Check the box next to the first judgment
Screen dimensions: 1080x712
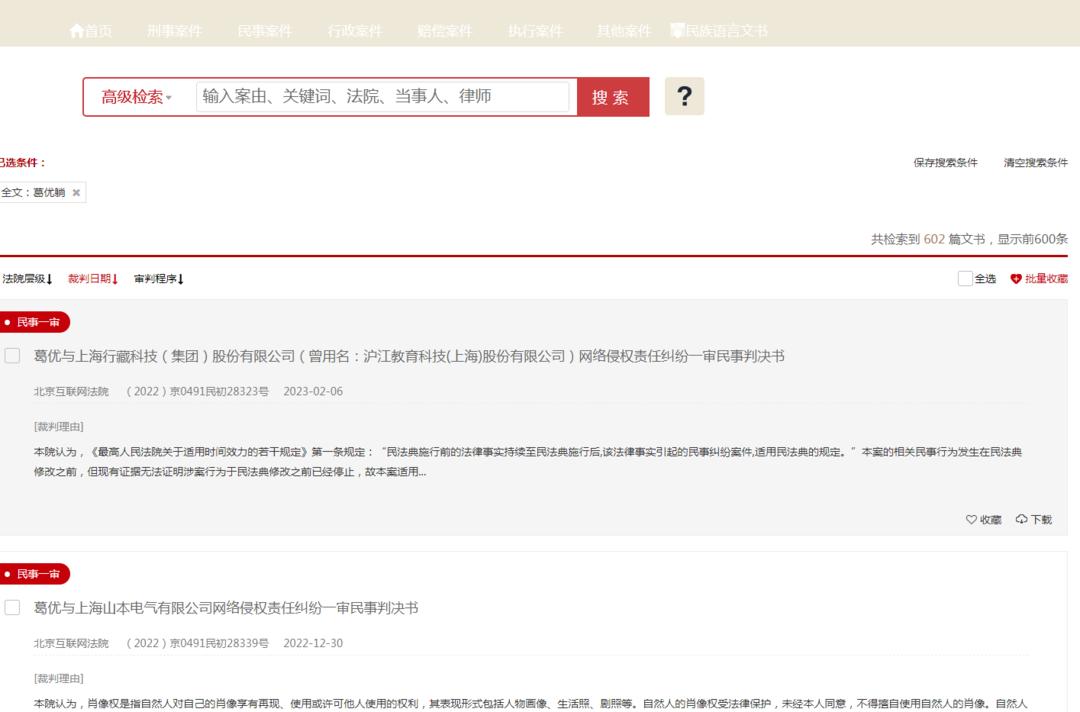[x=13, y=353]
